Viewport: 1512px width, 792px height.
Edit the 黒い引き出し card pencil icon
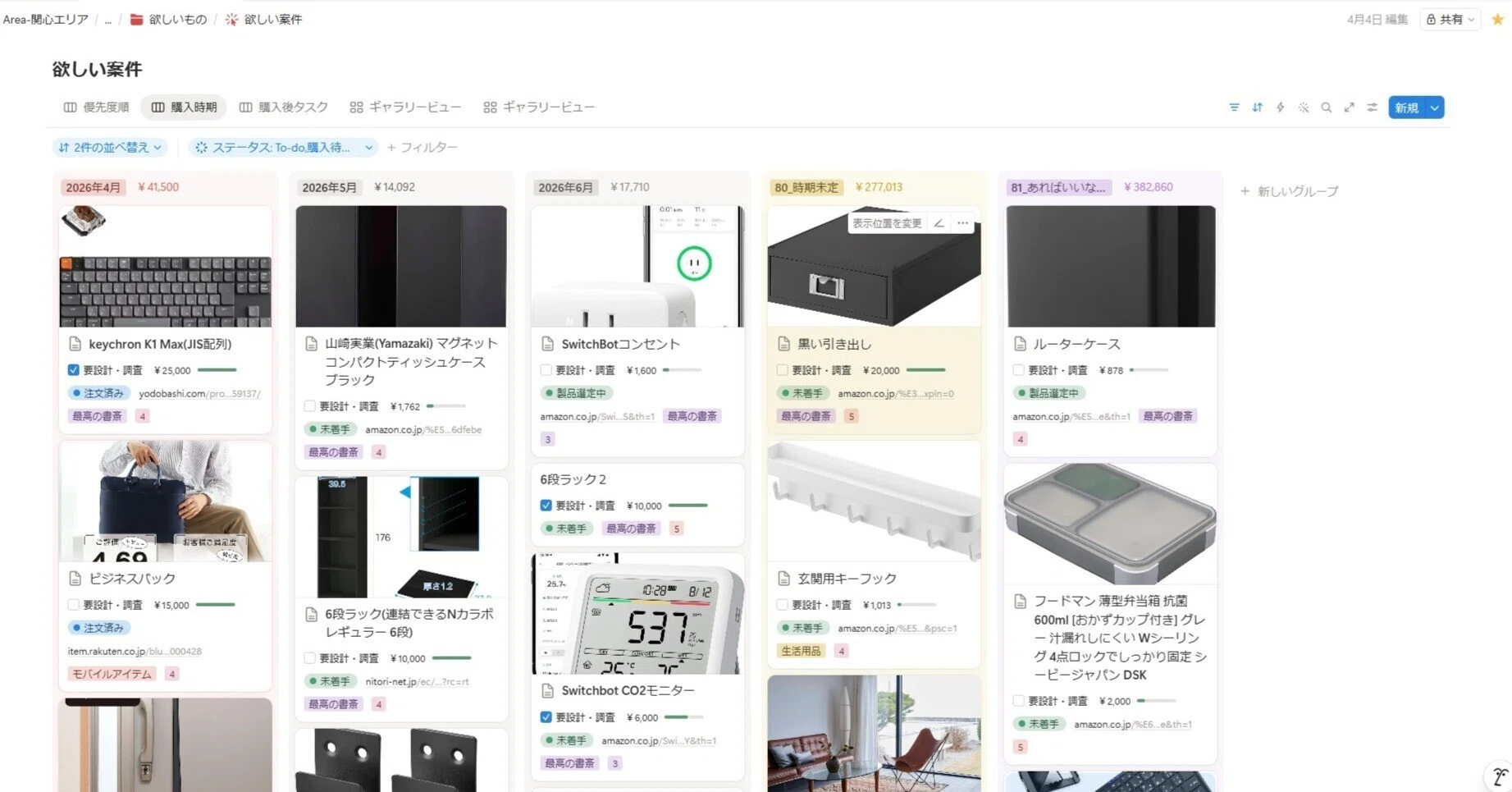[939, 223]
